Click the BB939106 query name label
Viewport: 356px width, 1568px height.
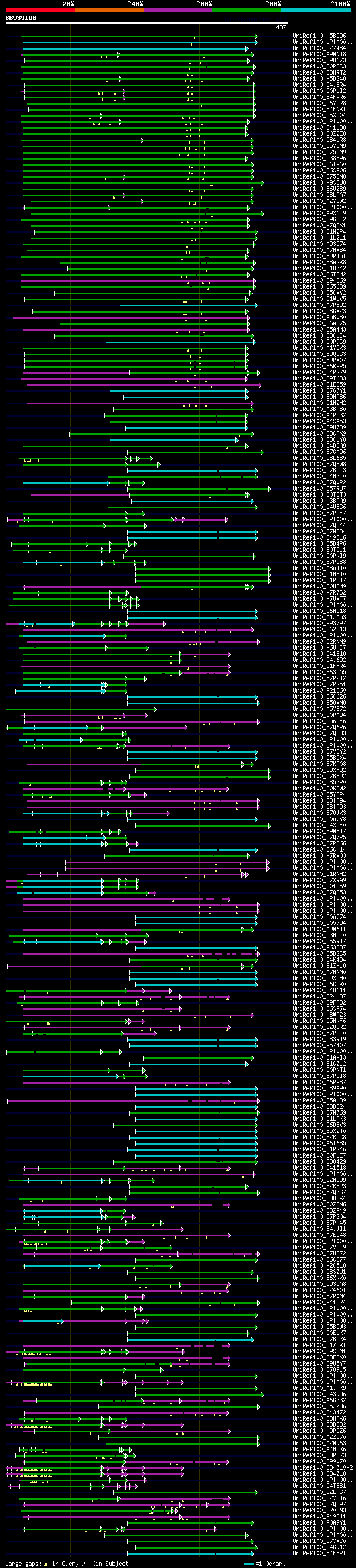tap(21, 18)
